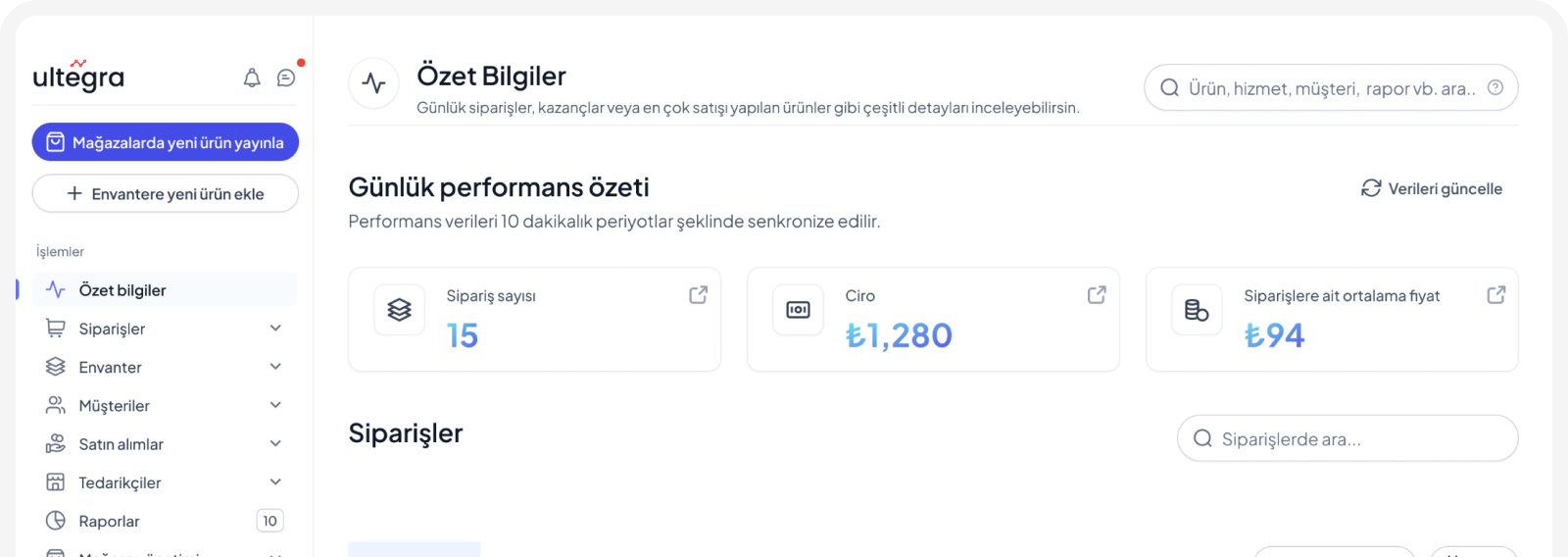Click the activity pulse icon beside Özet Bilgiler
1568x557 pixels.
[x=373, y=83]
